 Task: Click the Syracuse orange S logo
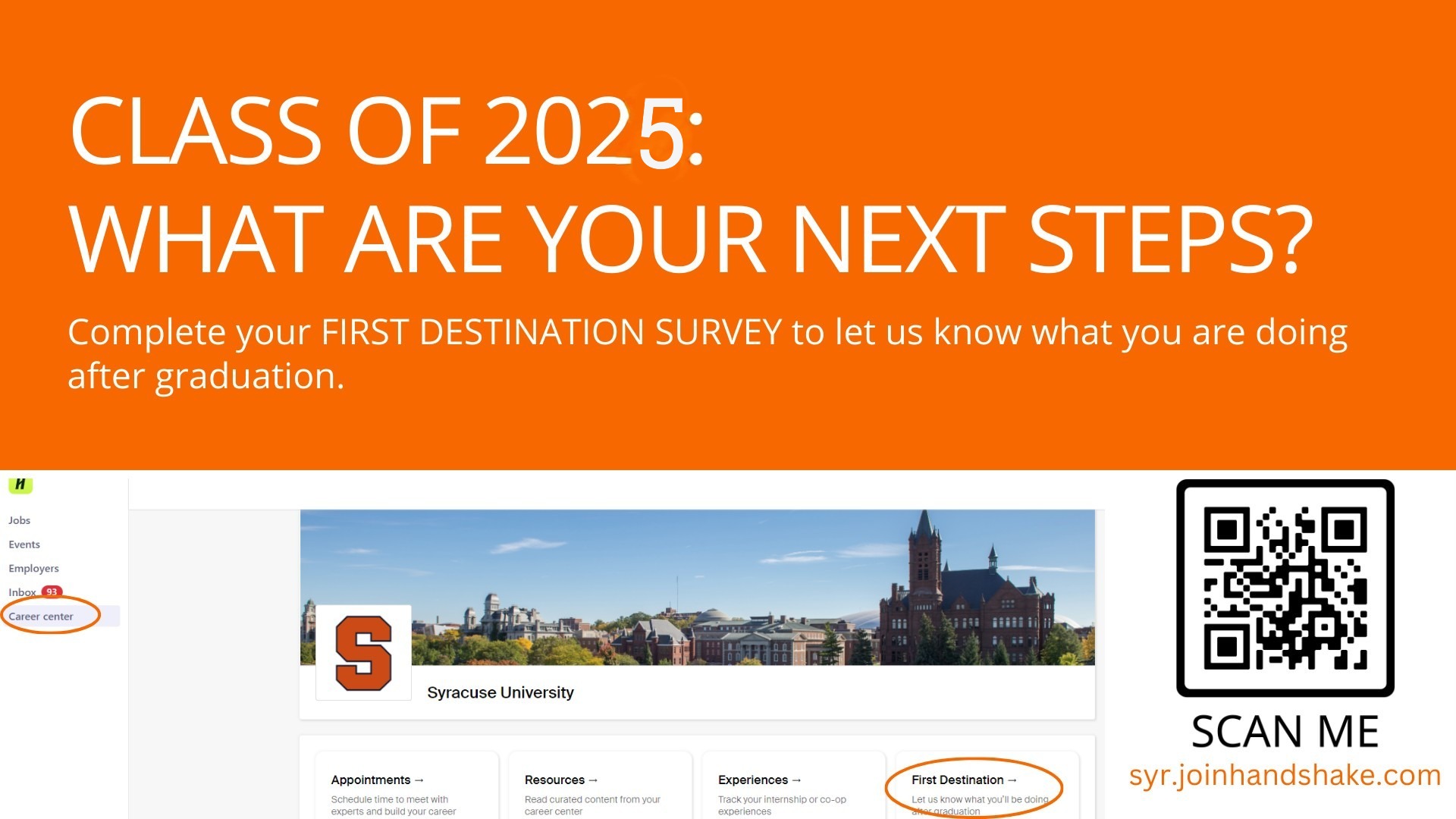click(363, 653)
